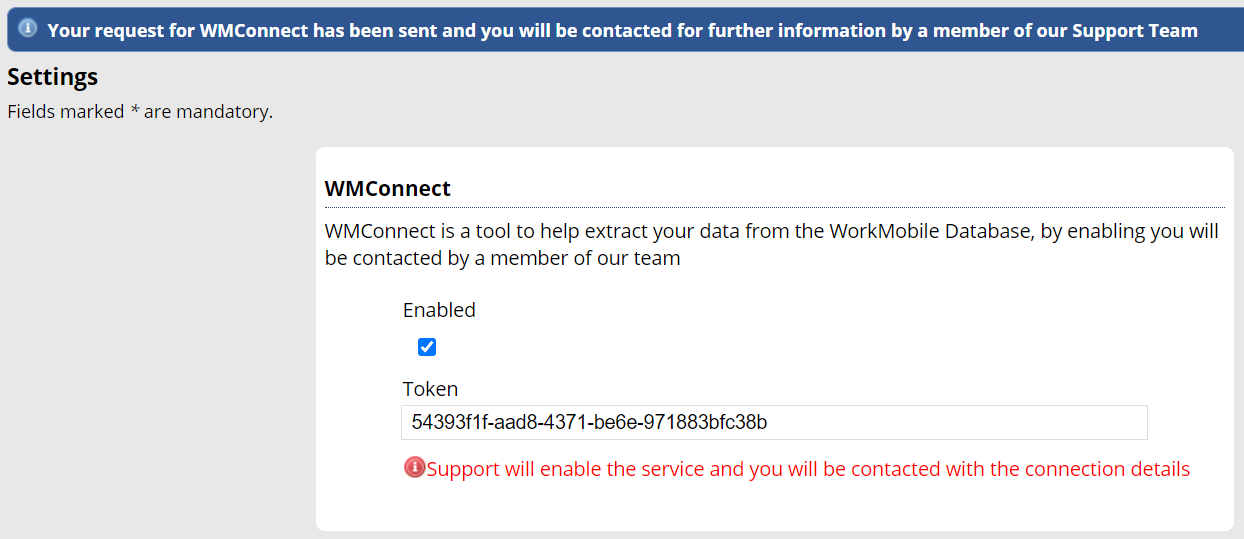Image resolution: width=1244 pixels, height=539 pixels.
Task: Click the blue info icon in the banner
Action: 28,28
